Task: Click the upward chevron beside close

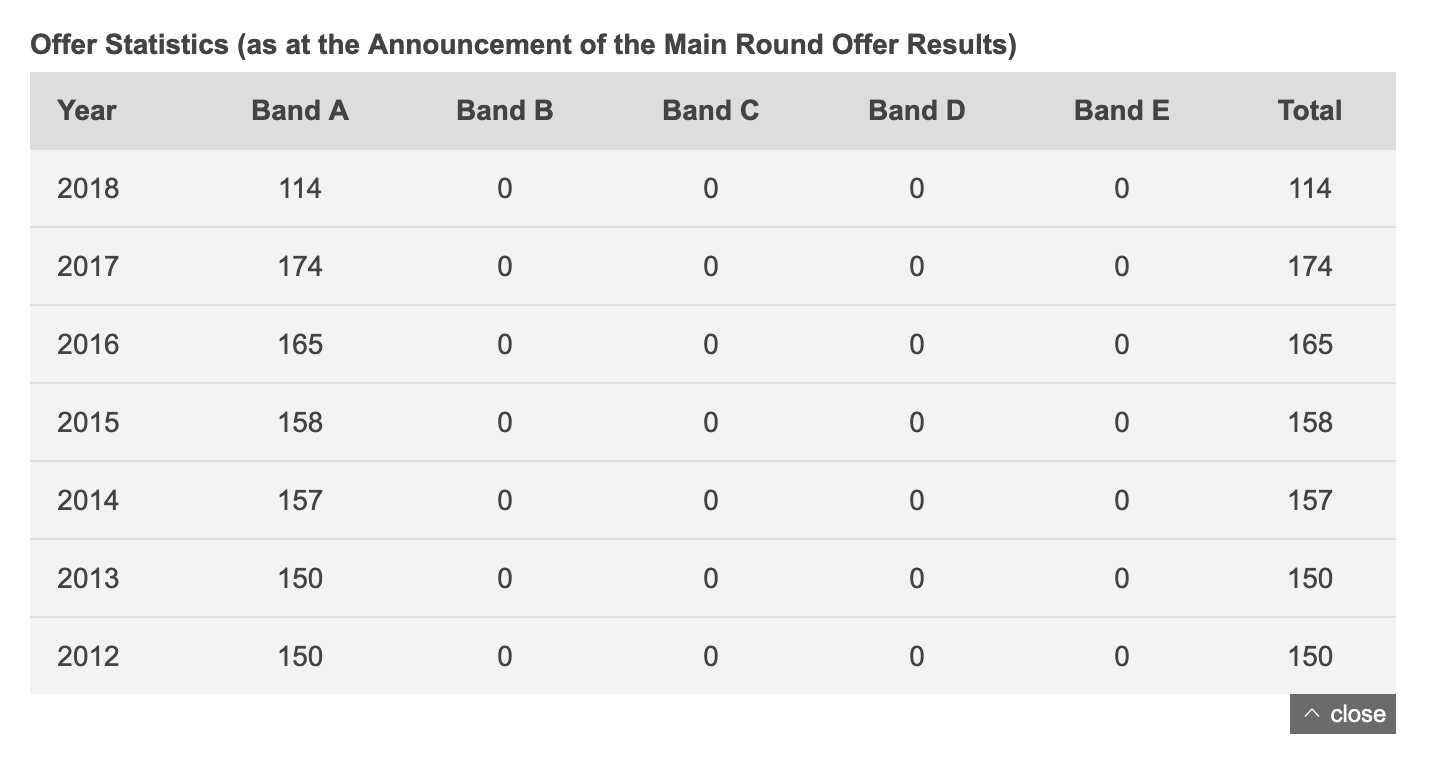Action: click(1313, 714)
